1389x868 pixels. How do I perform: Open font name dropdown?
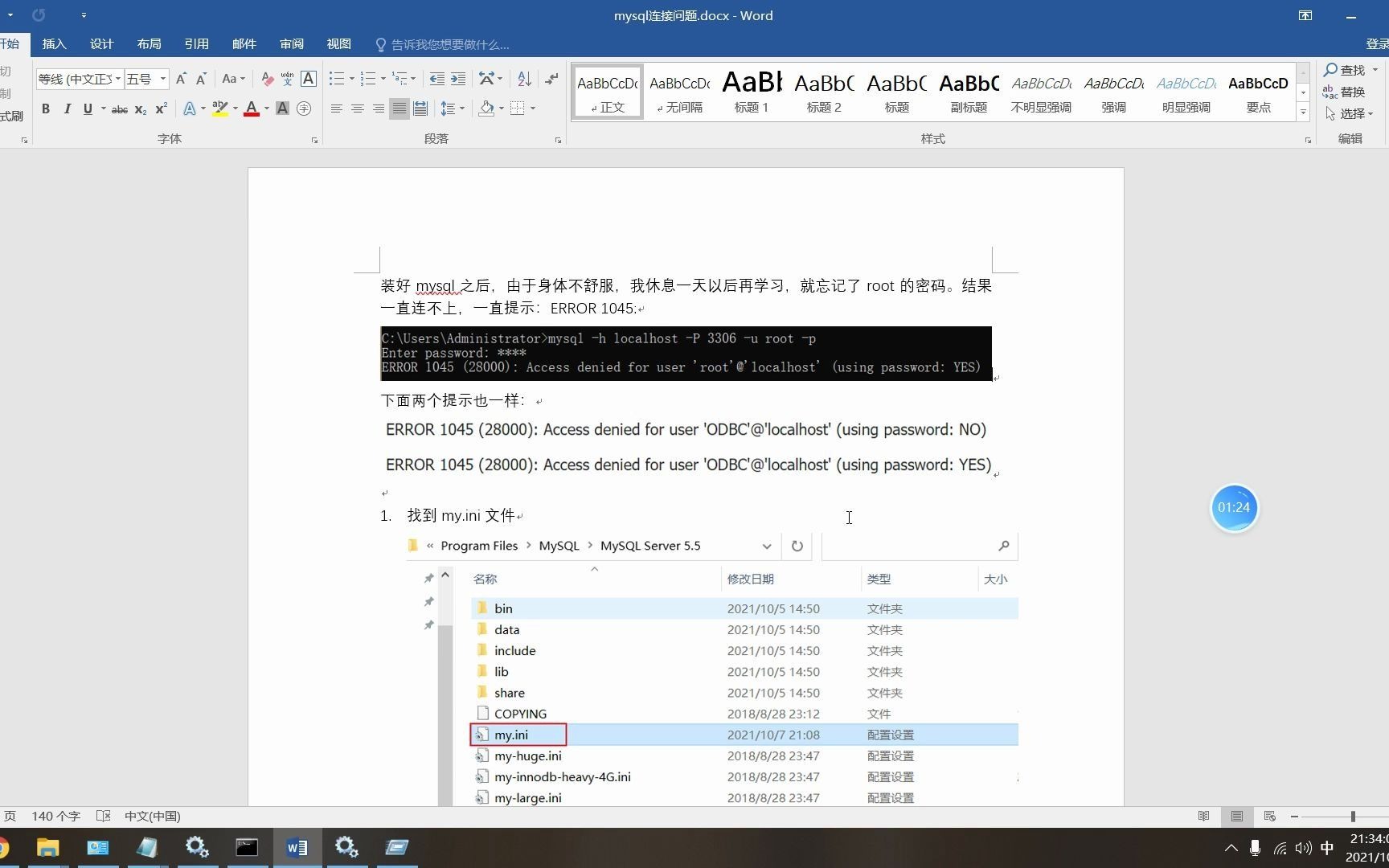118,79
